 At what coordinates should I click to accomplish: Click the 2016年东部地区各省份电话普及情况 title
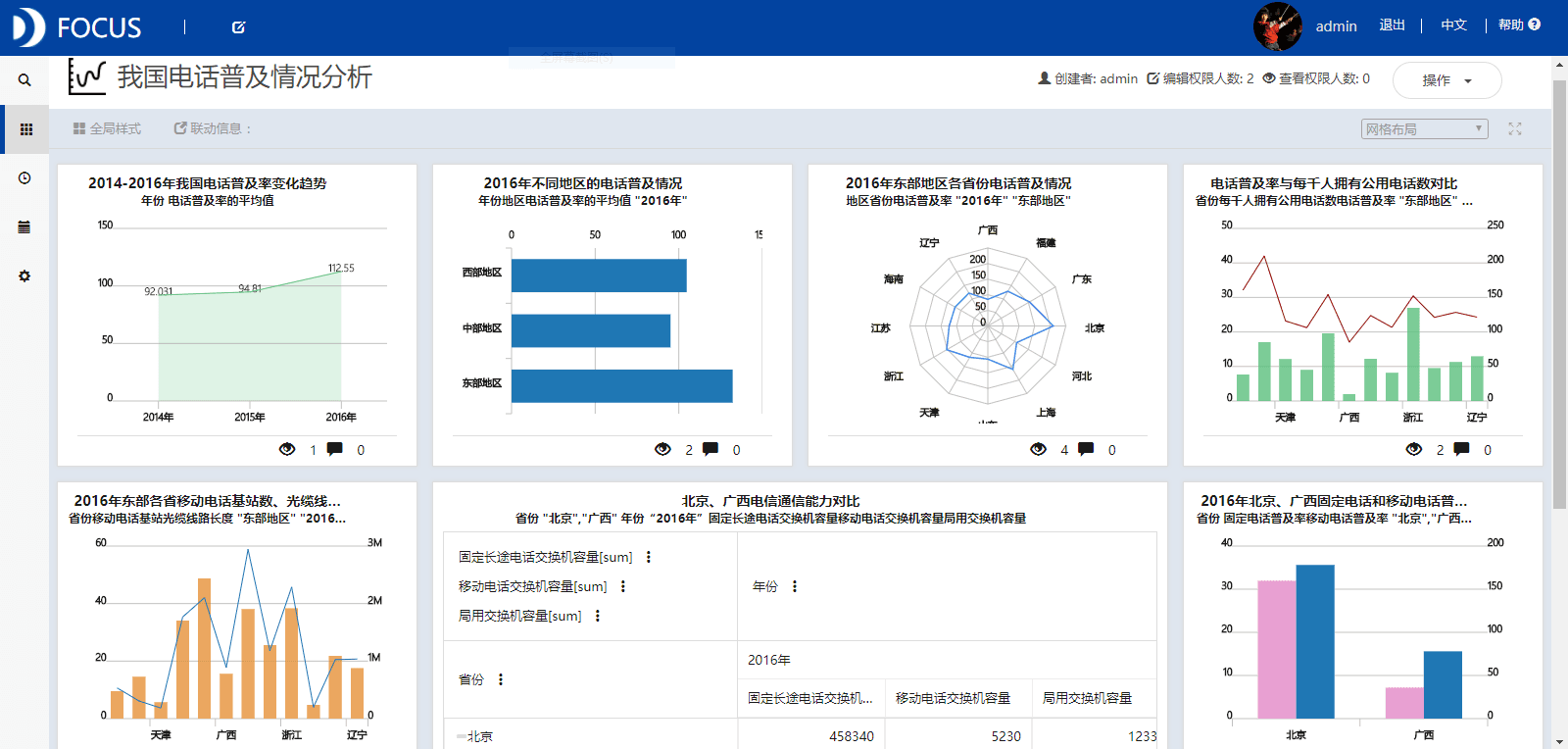coord(958,183)
